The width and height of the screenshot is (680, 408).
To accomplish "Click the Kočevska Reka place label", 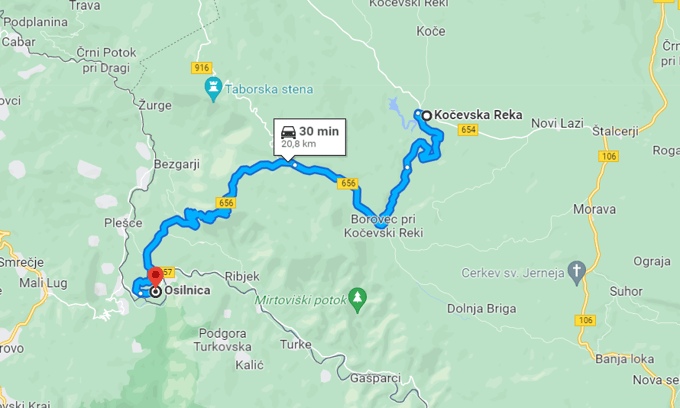I will tap(478, 115).
